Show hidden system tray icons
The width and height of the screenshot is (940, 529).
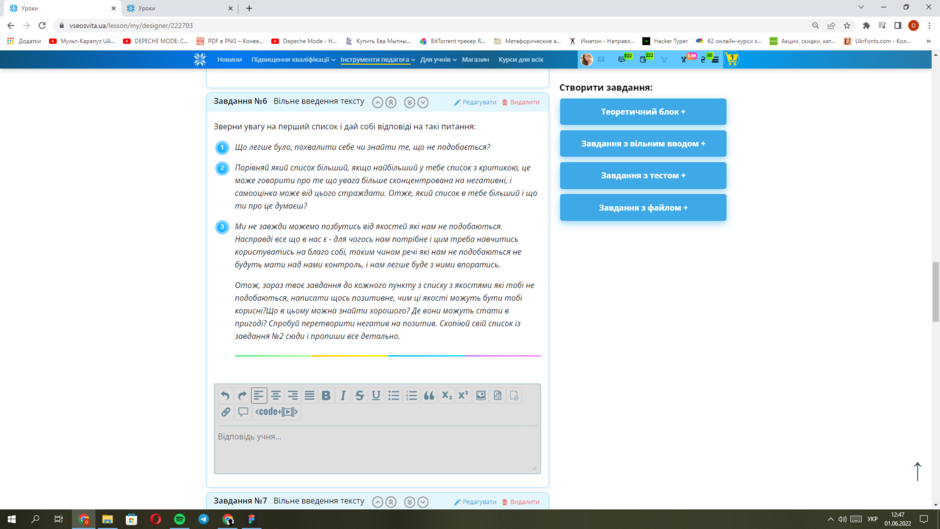(x=830, y=519)
